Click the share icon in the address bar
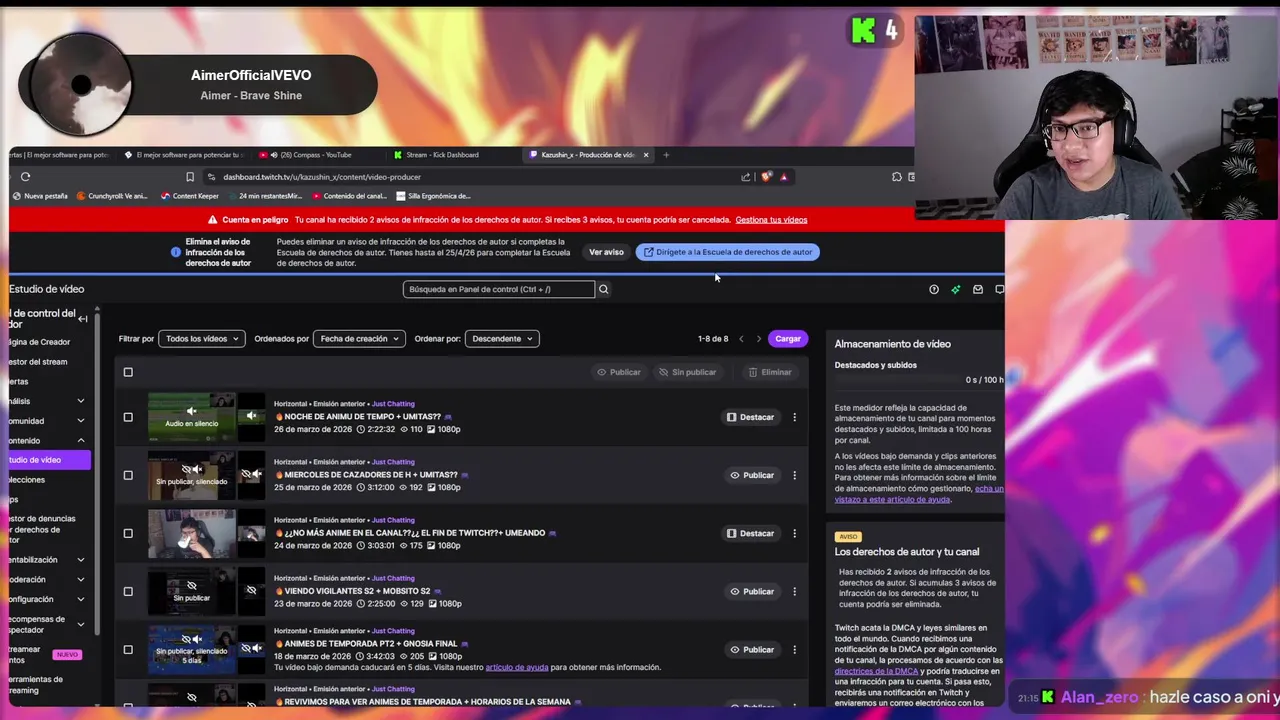 pos(745,177)
